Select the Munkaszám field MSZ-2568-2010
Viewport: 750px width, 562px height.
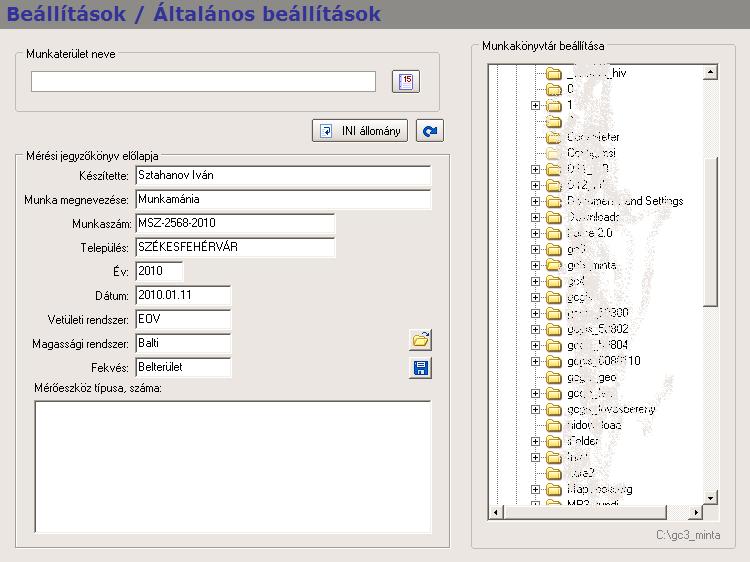(235, 223)
